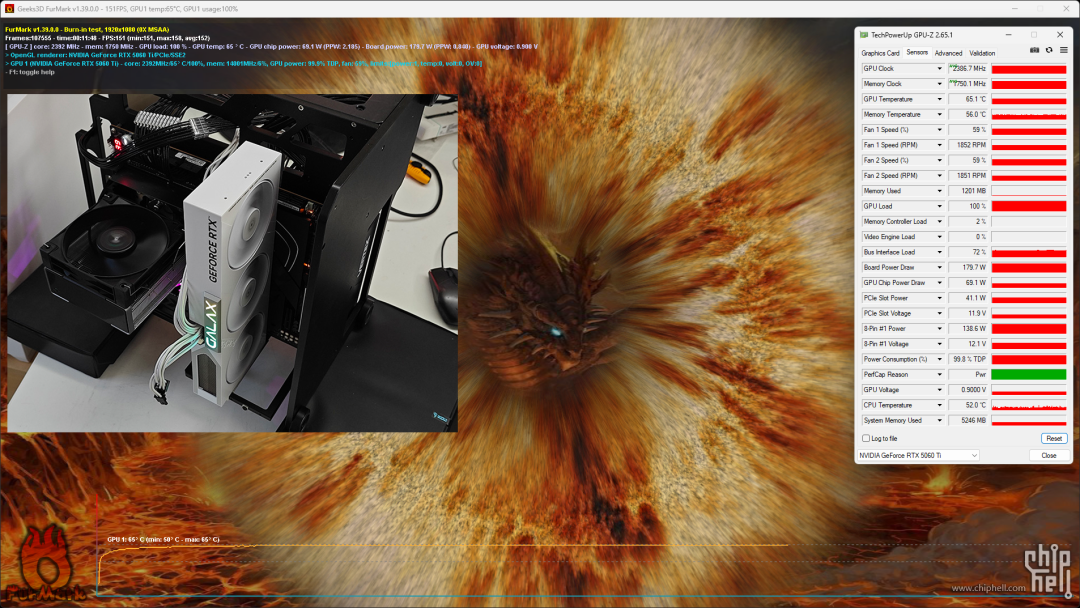Click the GPU Clock 2386.7 MHz value
This screenshot has width=1080, height=608.
pyautogui.click(x=968, y=69)
